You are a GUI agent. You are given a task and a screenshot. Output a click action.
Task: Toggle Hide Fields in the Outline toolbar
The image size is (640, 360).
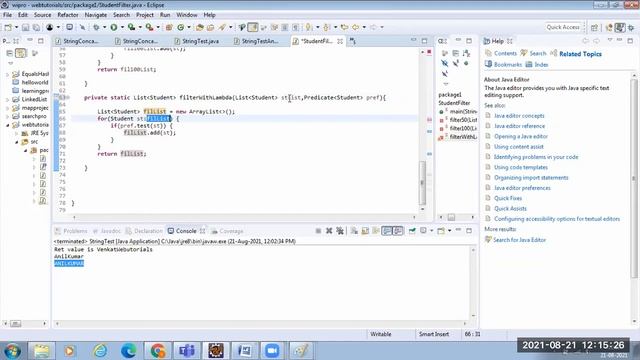click(444, 63)
